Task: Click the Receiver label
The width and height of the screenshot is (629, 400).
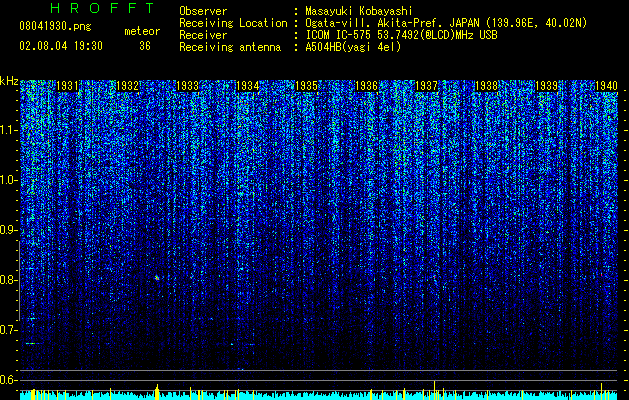Action: pyautogui.click(x=203, y=35)
